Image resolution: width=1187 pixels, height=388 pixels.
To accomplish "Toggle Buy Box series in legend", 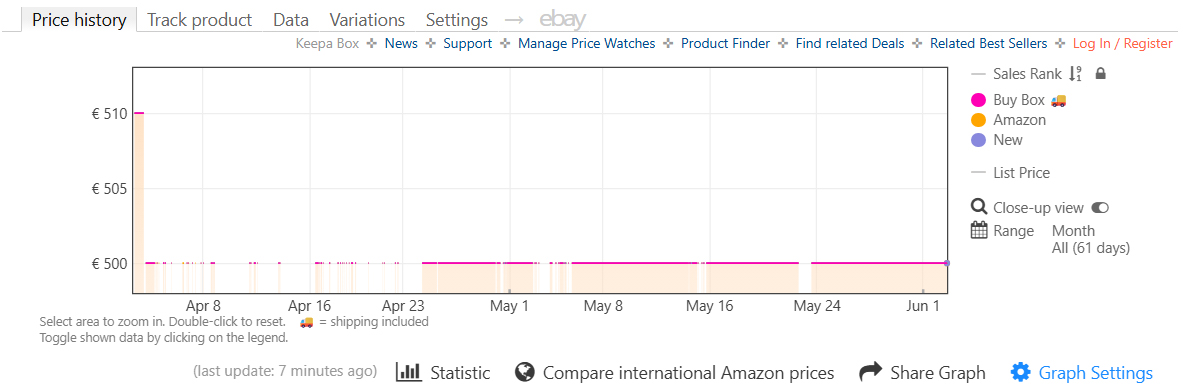I will click(1019, 100).
